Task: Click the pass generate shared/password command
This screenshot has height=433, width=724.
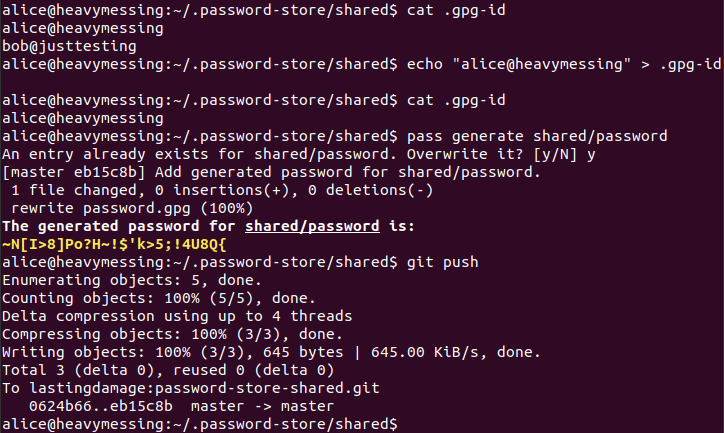Action: 537,136
